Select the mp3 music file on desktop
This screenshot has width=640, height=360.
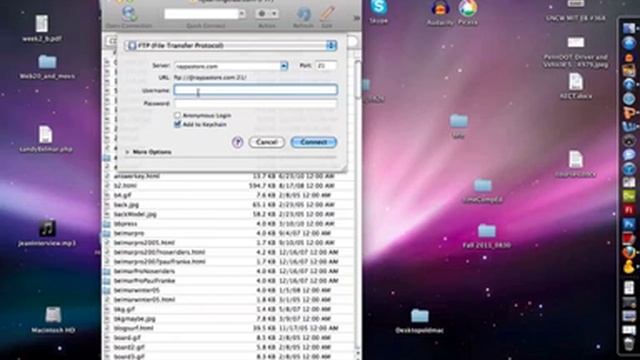[47, 233]
